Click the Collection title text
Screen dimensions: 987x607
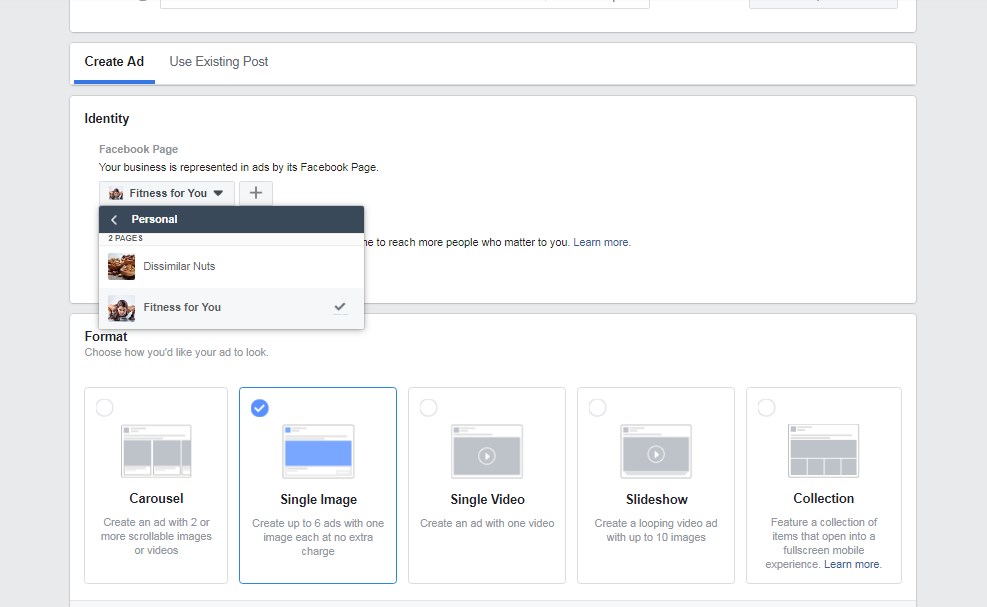point(823,499)
